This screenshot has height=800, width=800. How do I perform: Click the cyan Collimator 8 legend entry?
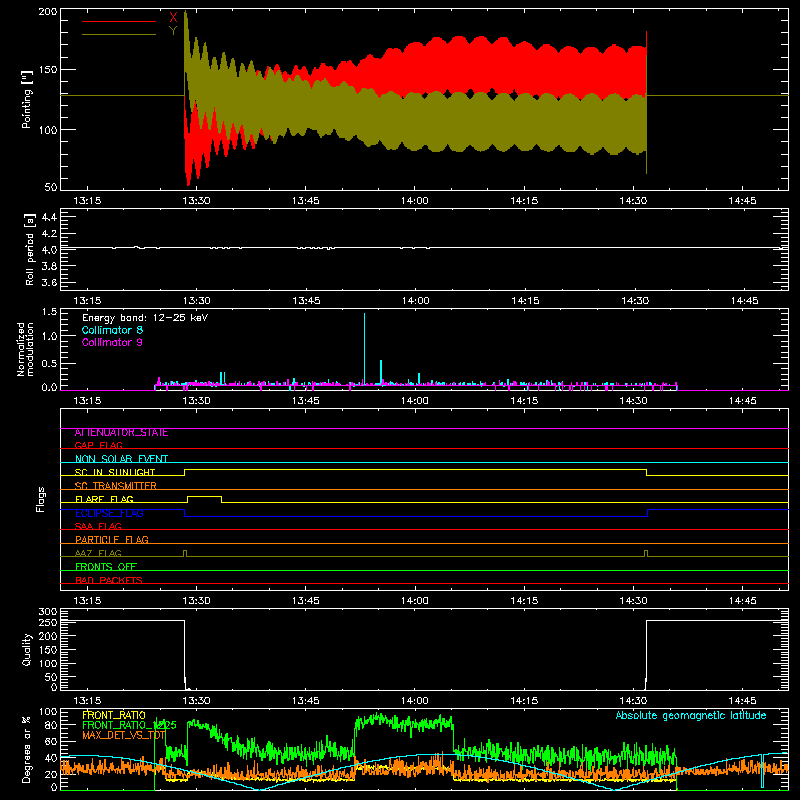click(112, 330)
